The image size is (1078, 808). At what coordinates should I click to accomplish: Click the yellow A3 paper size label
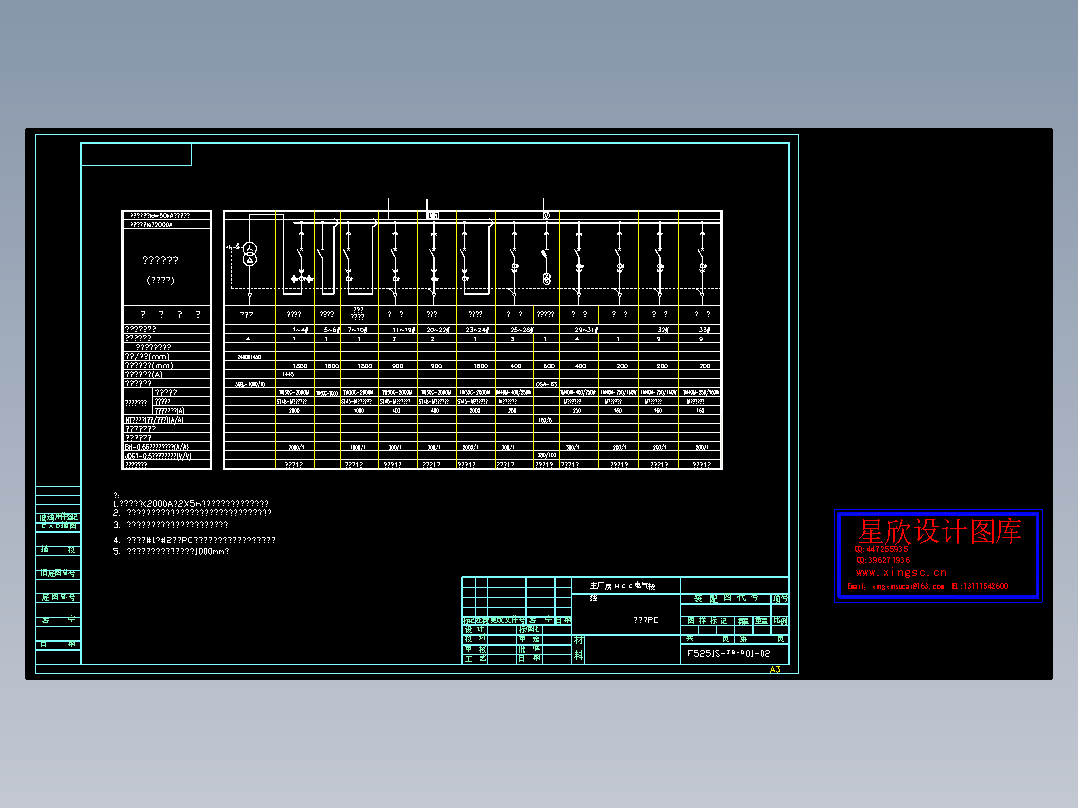click(x=774, y=671)
